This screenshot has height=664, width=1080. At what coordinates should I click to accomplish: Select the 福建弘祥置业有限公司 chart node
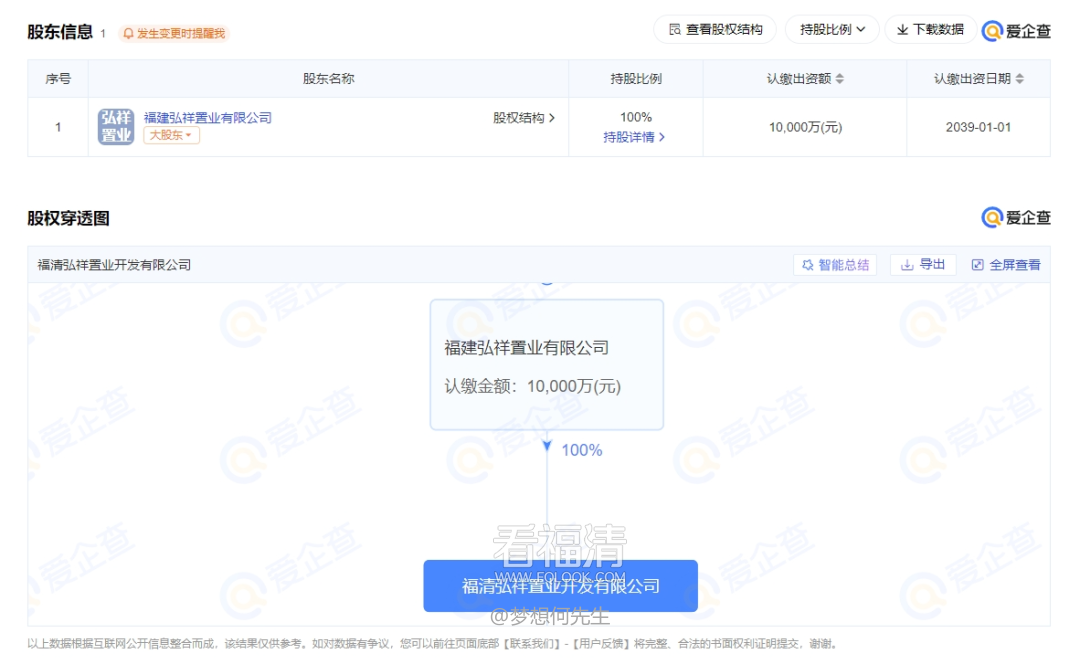click(546, 365)
